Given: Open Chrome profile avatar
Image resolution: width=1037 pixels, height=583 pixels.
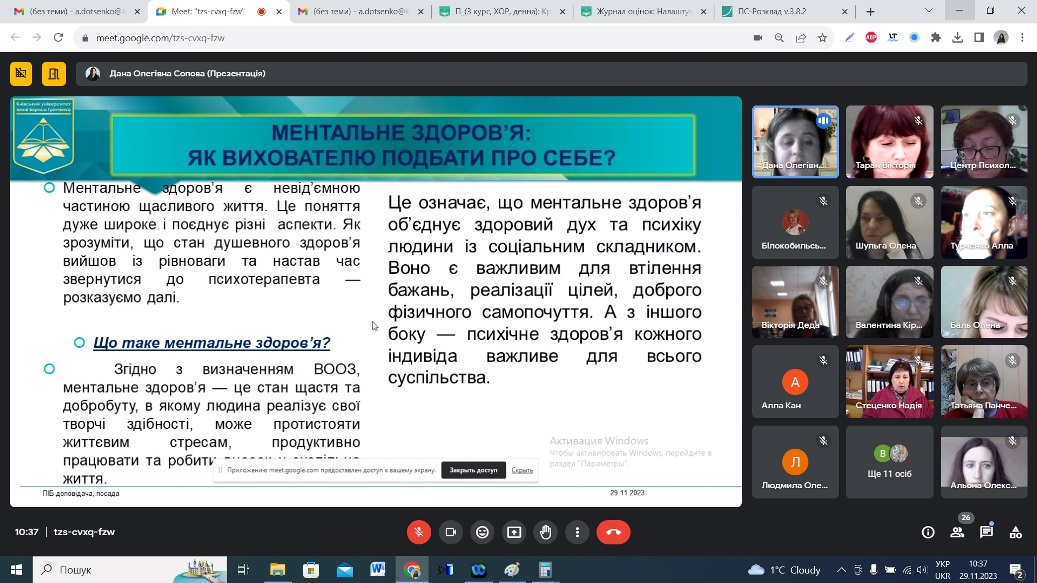Looking at the screenshot, I should 1001,38.
